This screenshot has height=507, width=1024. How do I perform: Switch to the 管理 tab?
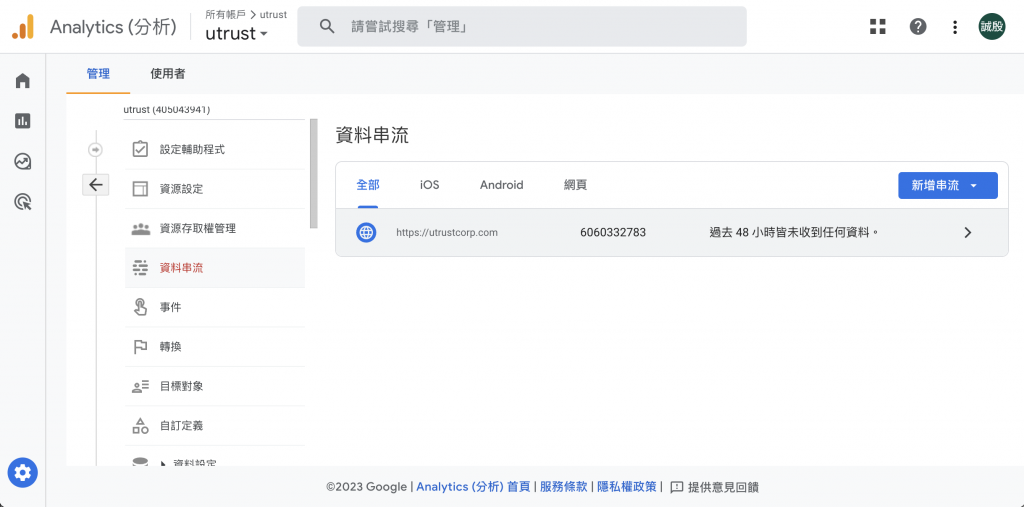(x=98, y=74)
